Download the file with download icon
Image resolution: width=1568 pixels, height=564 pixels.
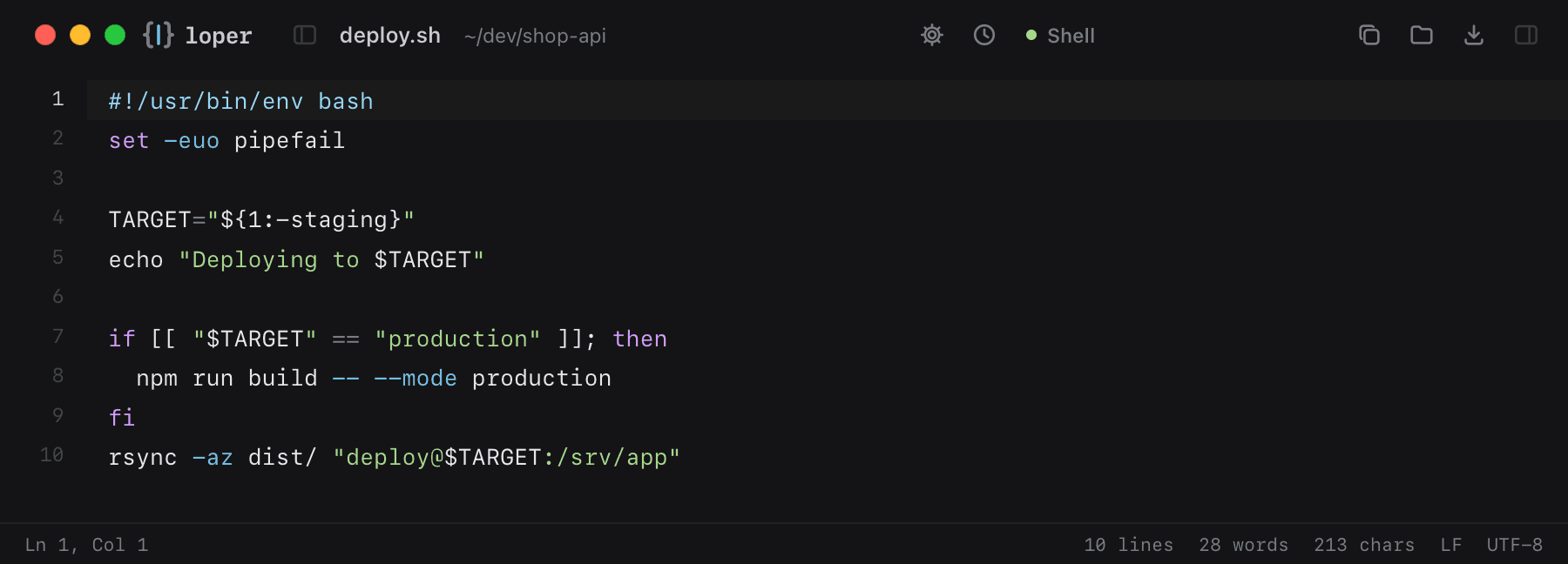point(1474,35)
